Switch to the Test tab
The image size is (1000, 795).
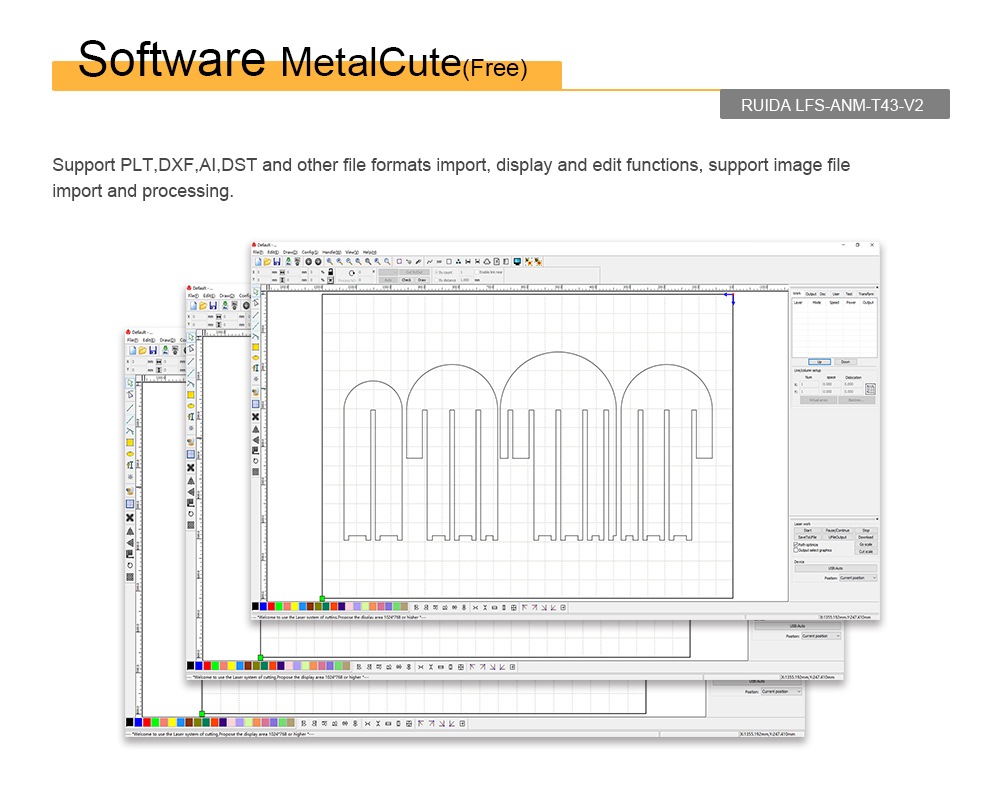pos(849,294)
